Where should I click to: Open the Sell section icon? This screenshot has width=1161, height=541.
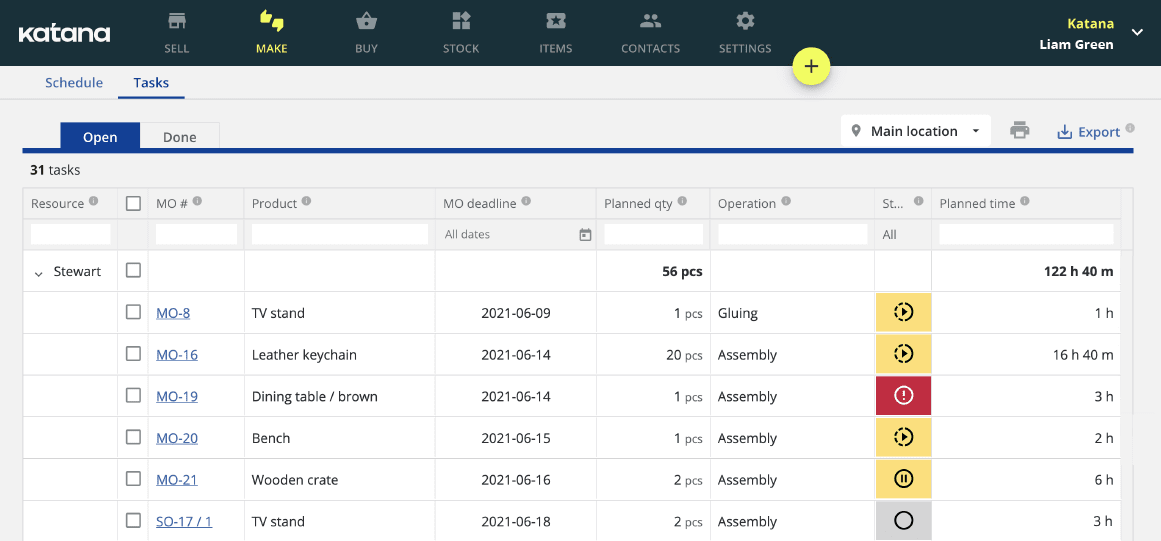click(176, 21)
